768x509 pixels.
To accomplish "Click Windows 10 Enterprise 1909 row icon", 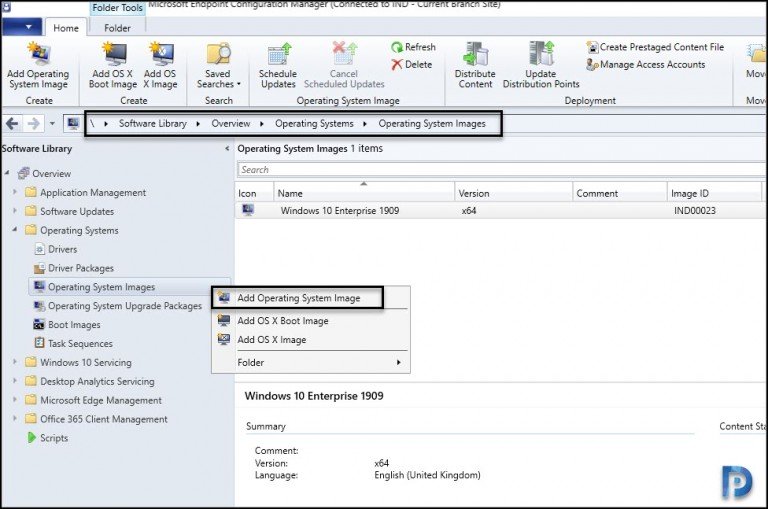I will (248, 210).
